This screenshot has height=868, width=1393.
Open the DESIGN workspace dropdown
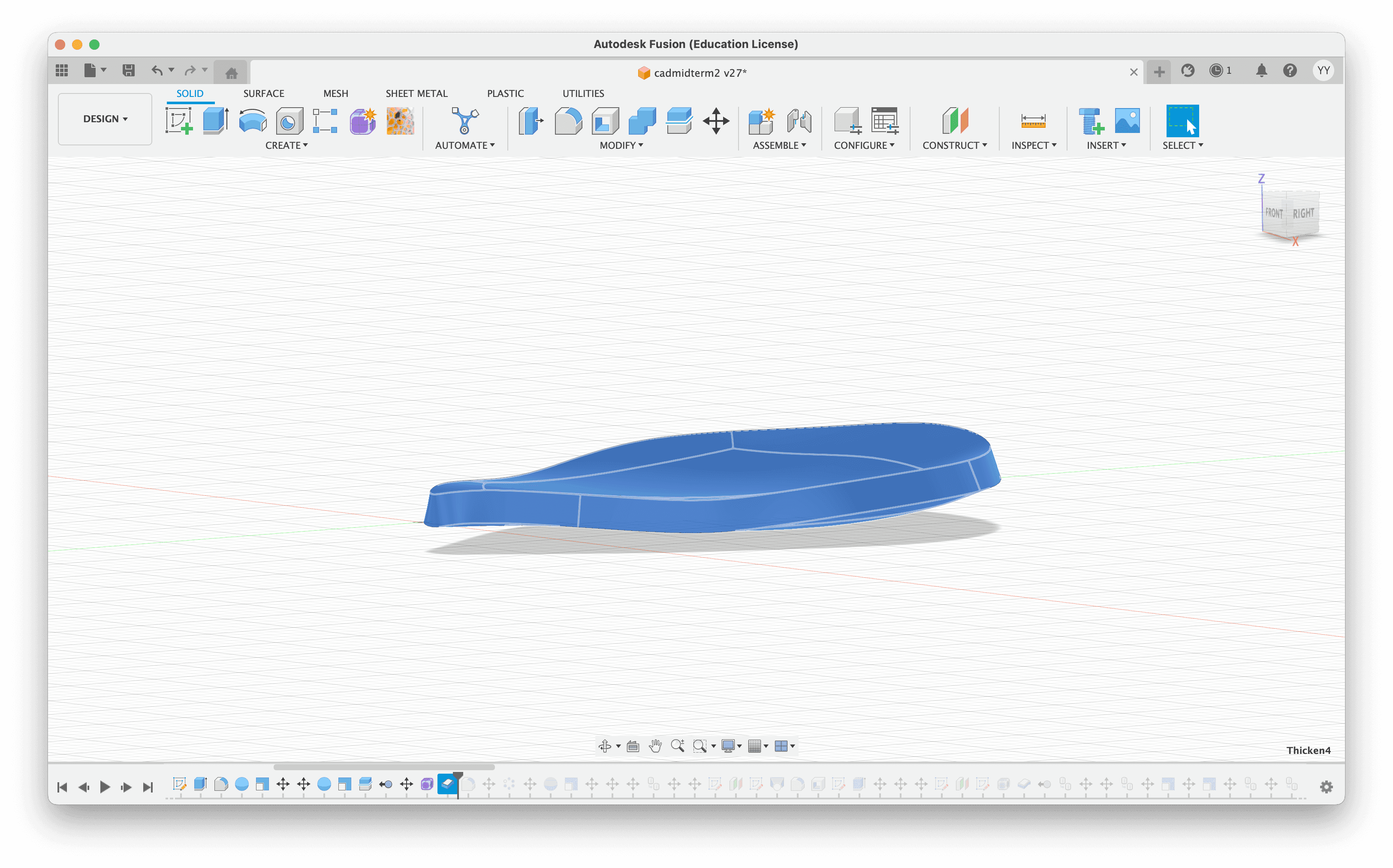coord(105,119)
